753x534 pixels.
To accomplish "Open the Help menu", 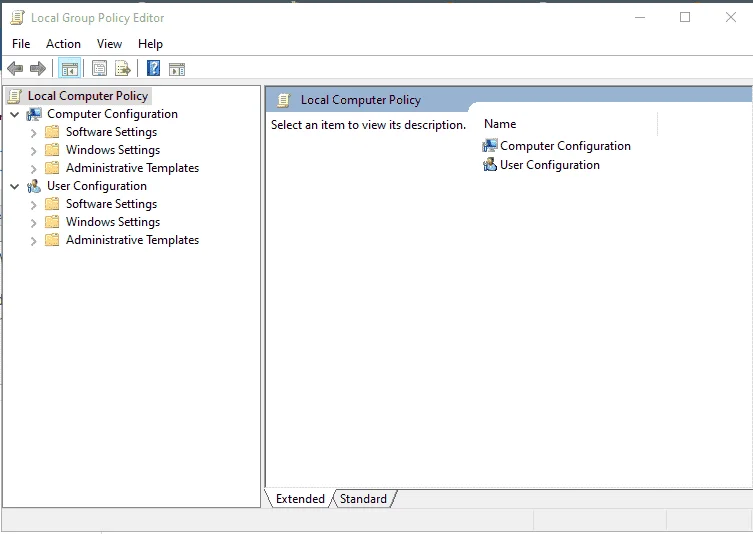I will (x=150, y=44).
